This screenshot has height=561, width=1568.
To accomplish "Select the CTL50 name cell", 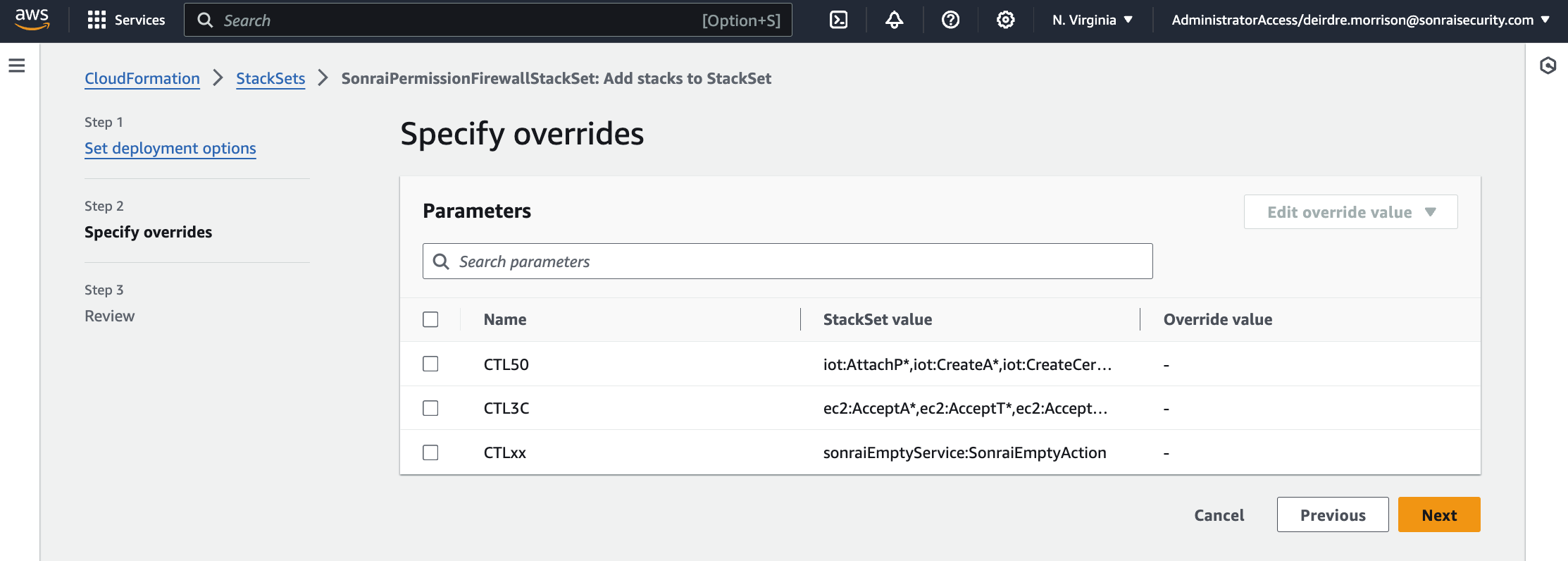I will click(506, 364).
